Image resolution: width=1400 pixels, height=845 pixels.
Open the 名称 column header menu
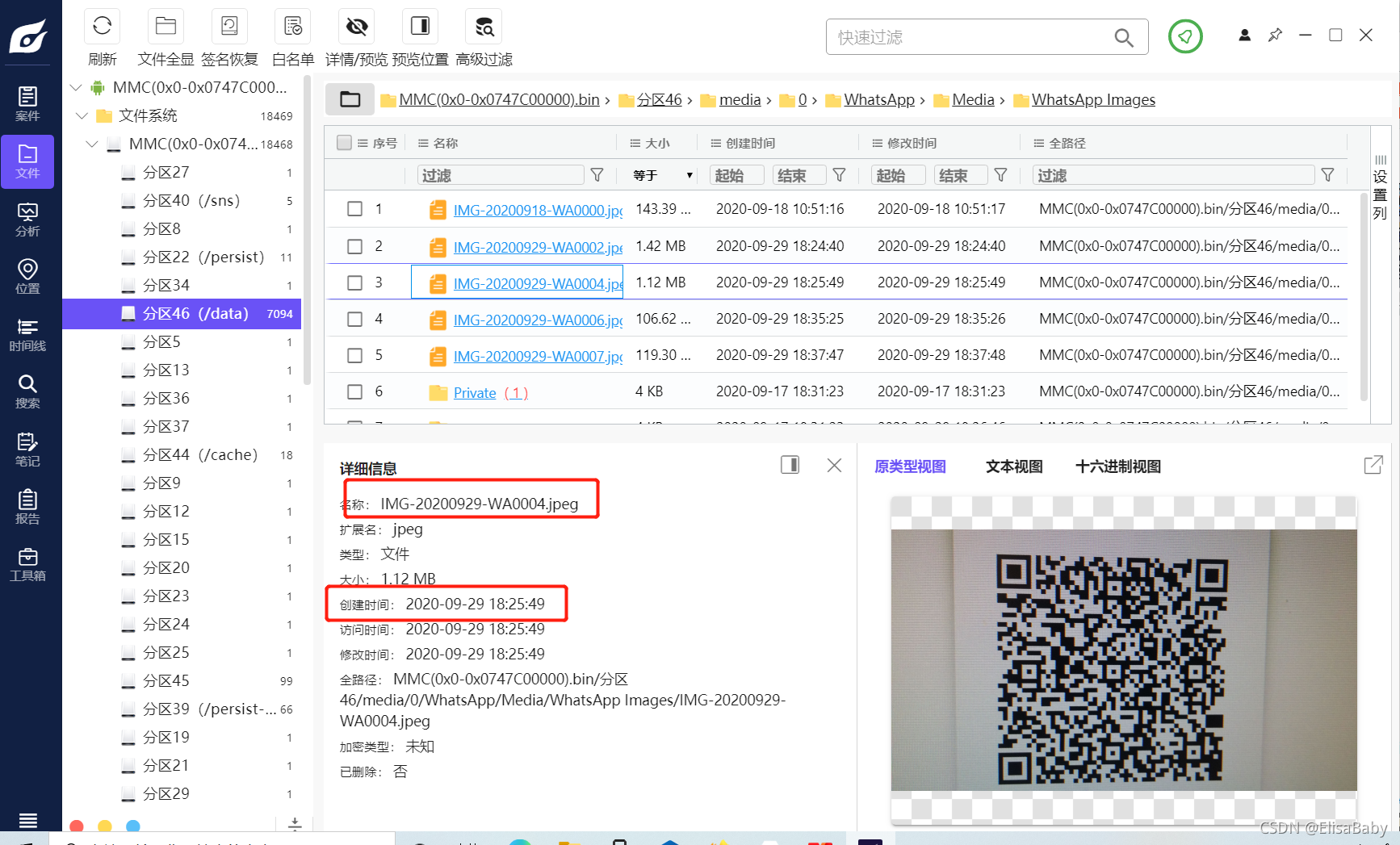click(423, 143)
